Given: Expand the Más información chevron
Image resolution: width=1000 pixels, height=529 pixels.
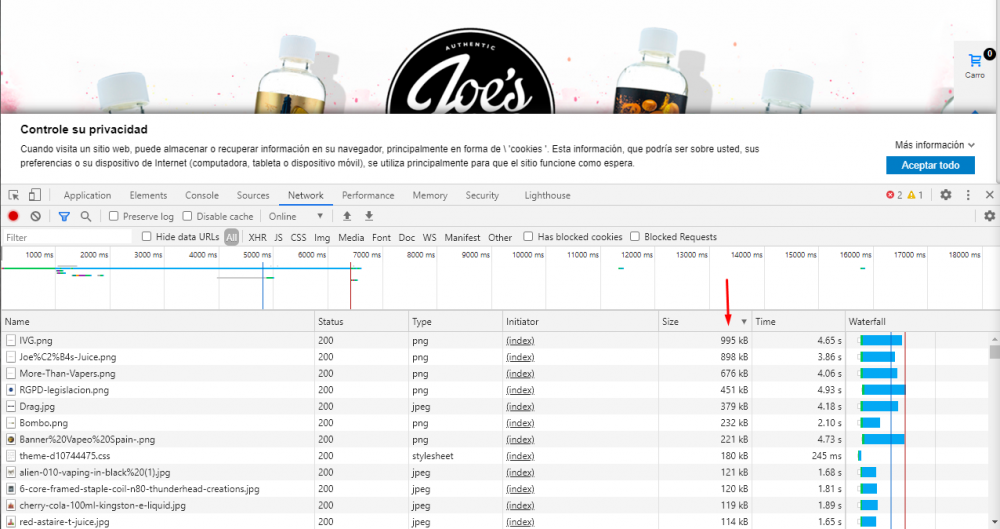Looking at the screenshot, I should click(x=971, y=145).
